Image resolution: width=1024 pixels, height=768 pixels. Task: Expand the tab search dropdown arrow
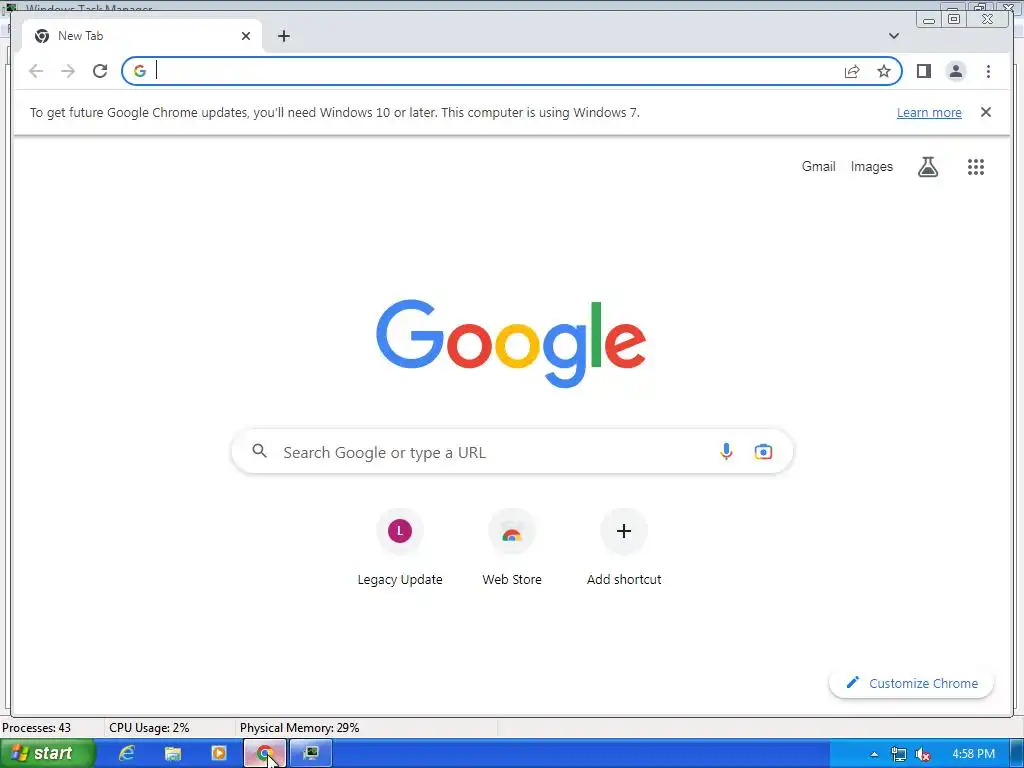pos(893,36)
